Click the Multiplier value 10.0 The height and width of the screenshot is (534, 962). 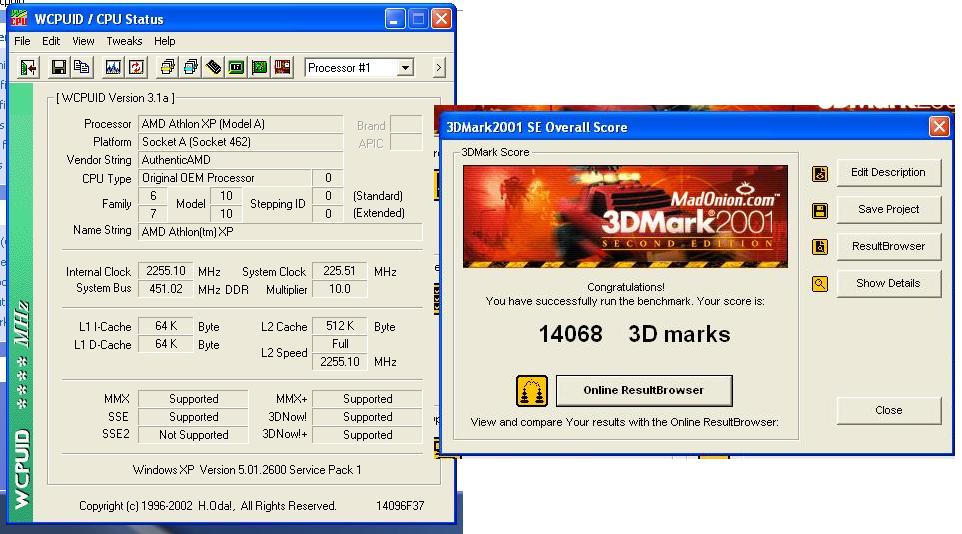(x=339, y=288)
